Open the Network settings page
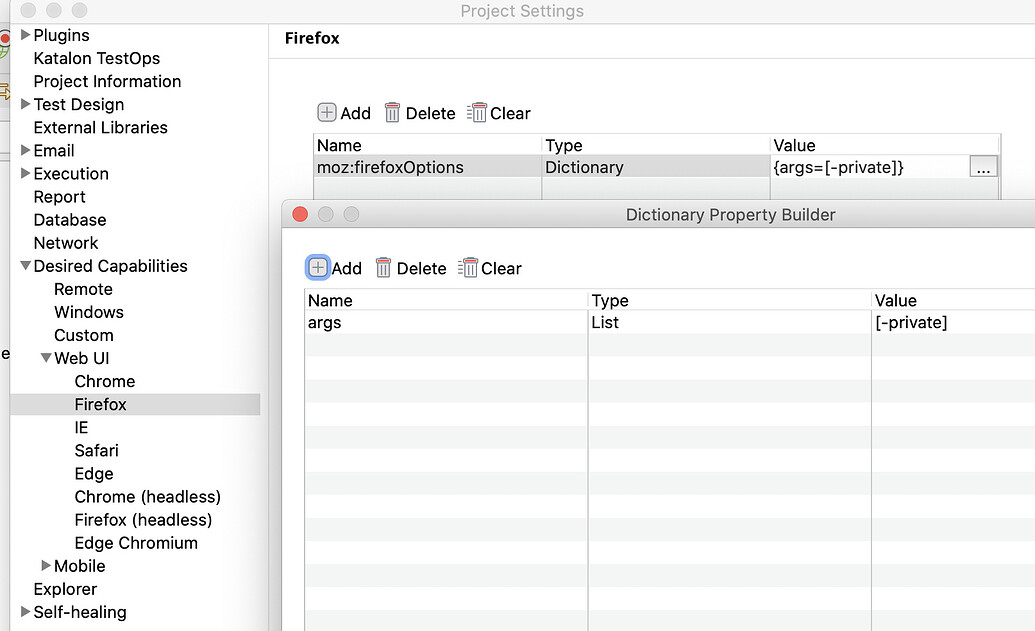 65,243
